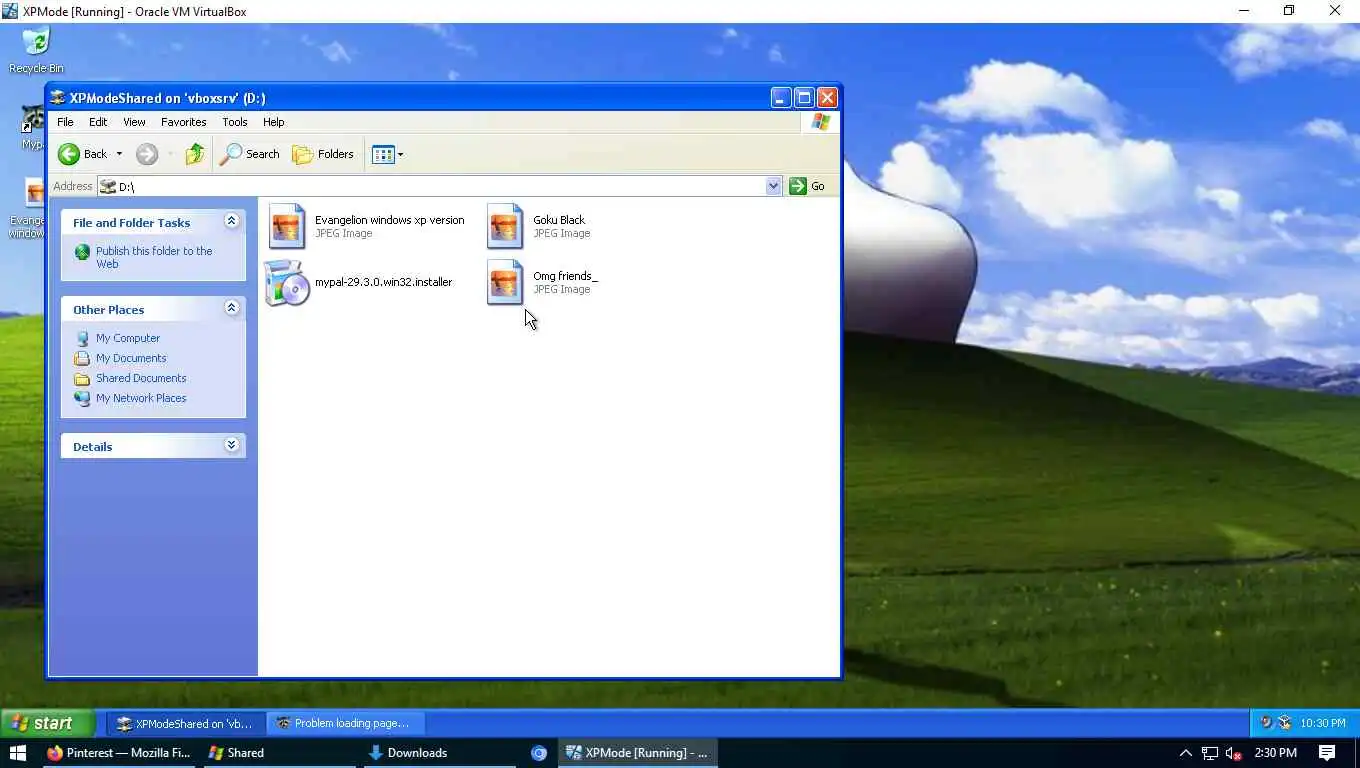Screen dimensions: 1360x768
Task: Click the Chrome icon in host taskbar
Action: (539, 753)
